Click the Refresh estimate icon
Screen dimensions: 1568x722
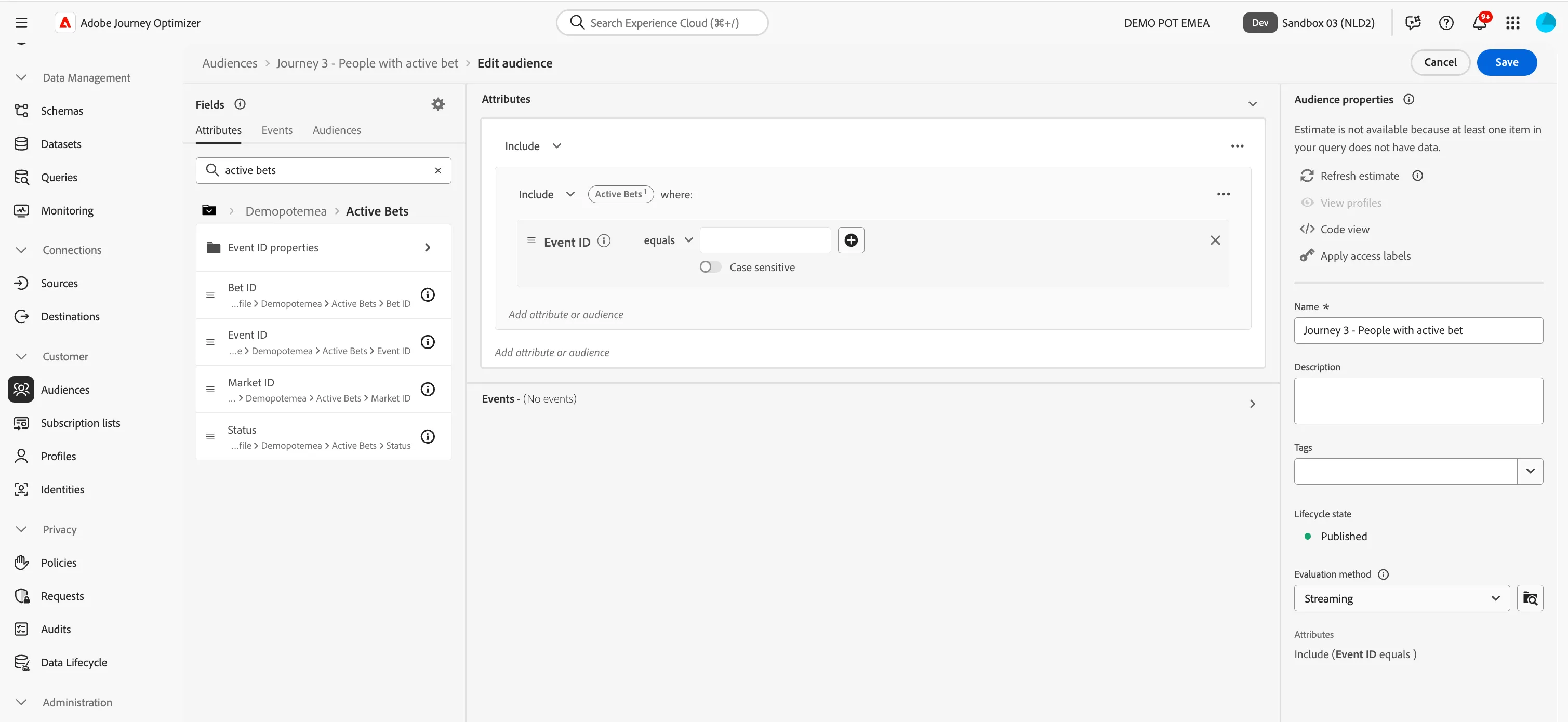[1307, 176]
